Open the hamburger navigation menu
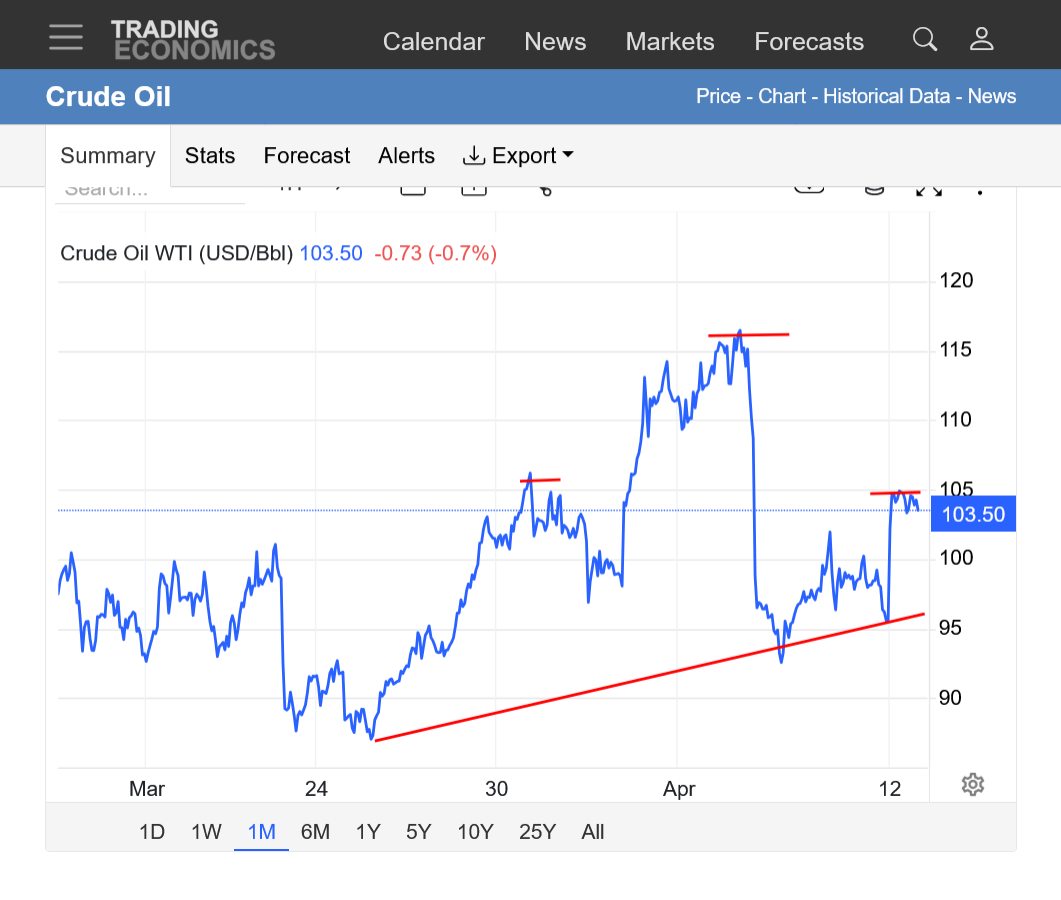Screen dimensions: 1061x900 coord(66,37)
